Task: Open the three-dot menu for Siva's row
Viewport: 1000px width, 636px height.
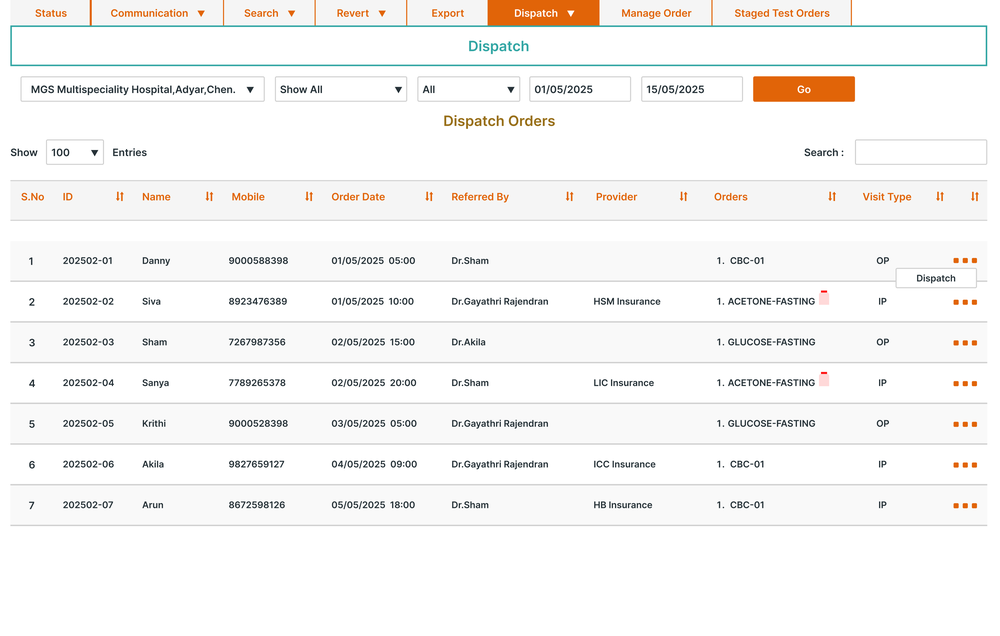Action: pyautogui.click(x=965, y=301)
